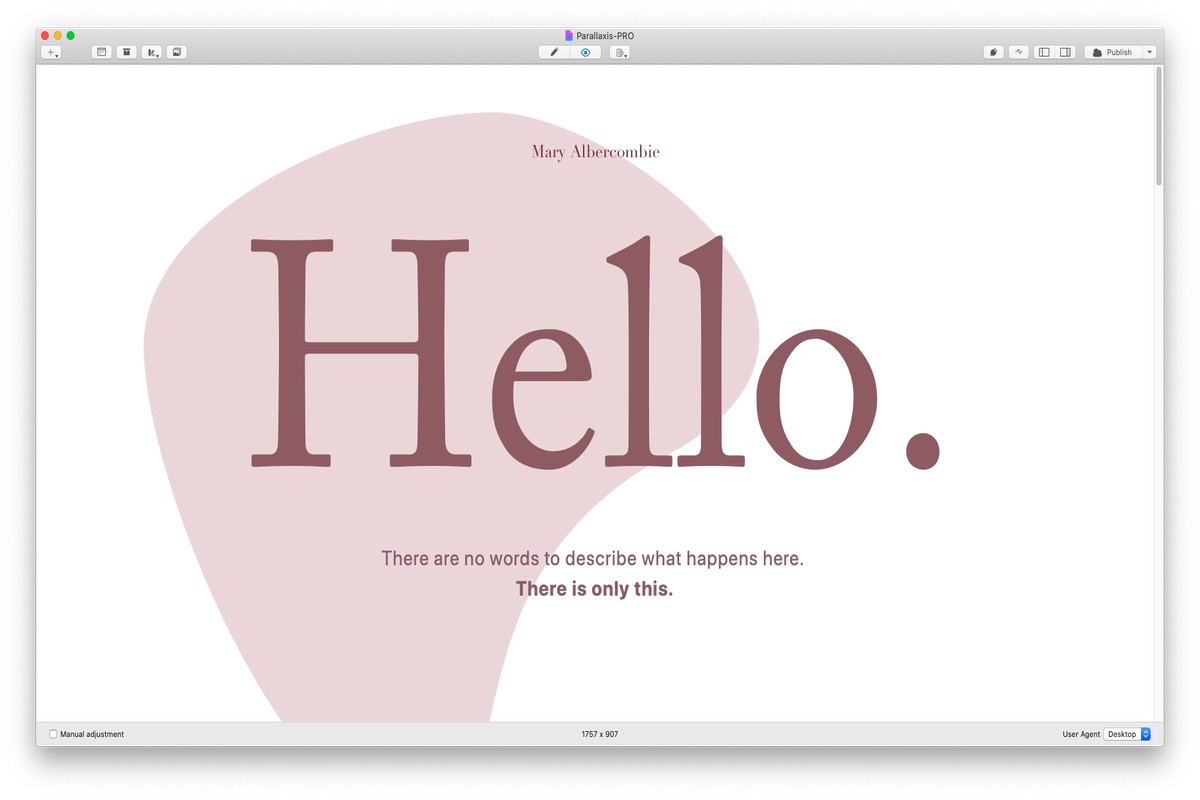Click the vertical scrollbar thumb
This screenshot has width=1200, height=800.
click(1158, 125)
